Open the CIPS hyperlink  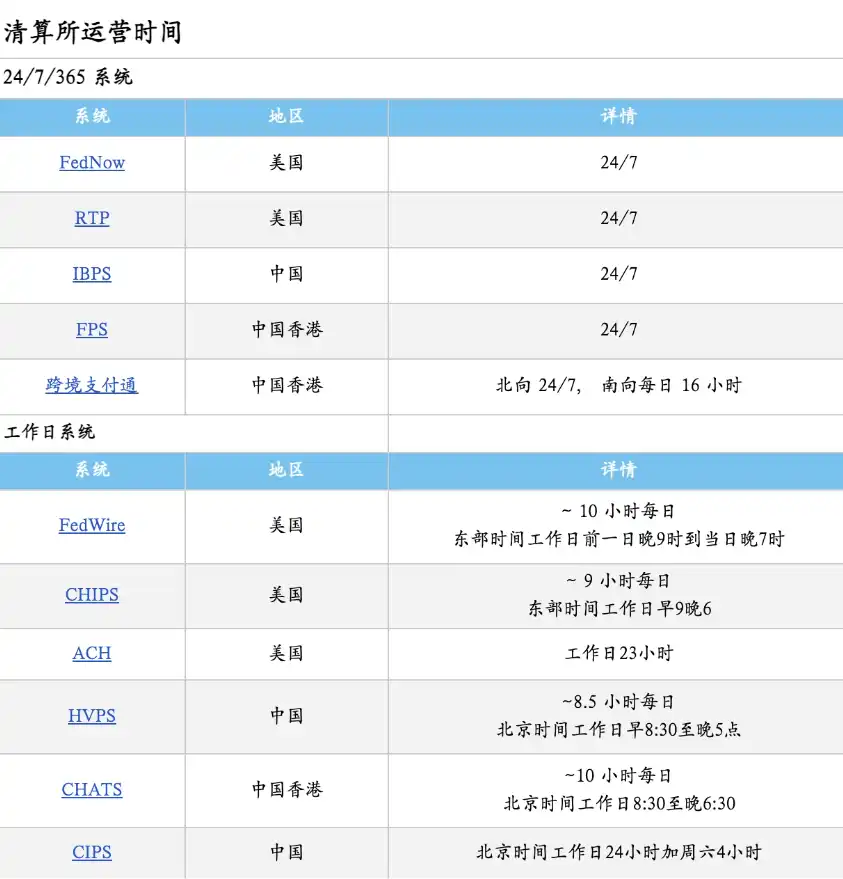92,852
